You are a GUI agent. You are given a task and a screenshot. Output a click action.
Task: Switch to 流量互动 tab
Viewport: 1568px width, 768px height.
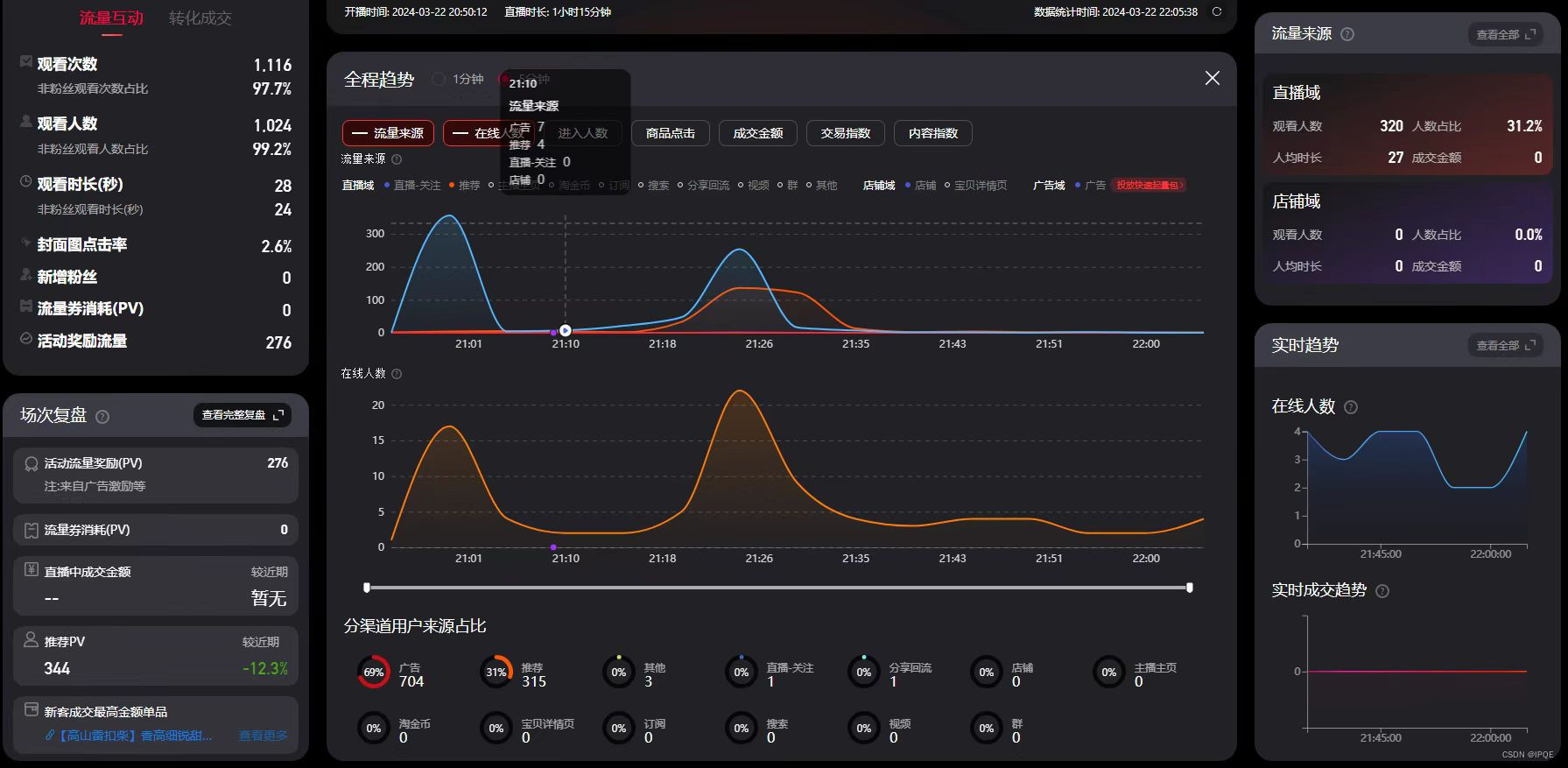click(111, 18)
